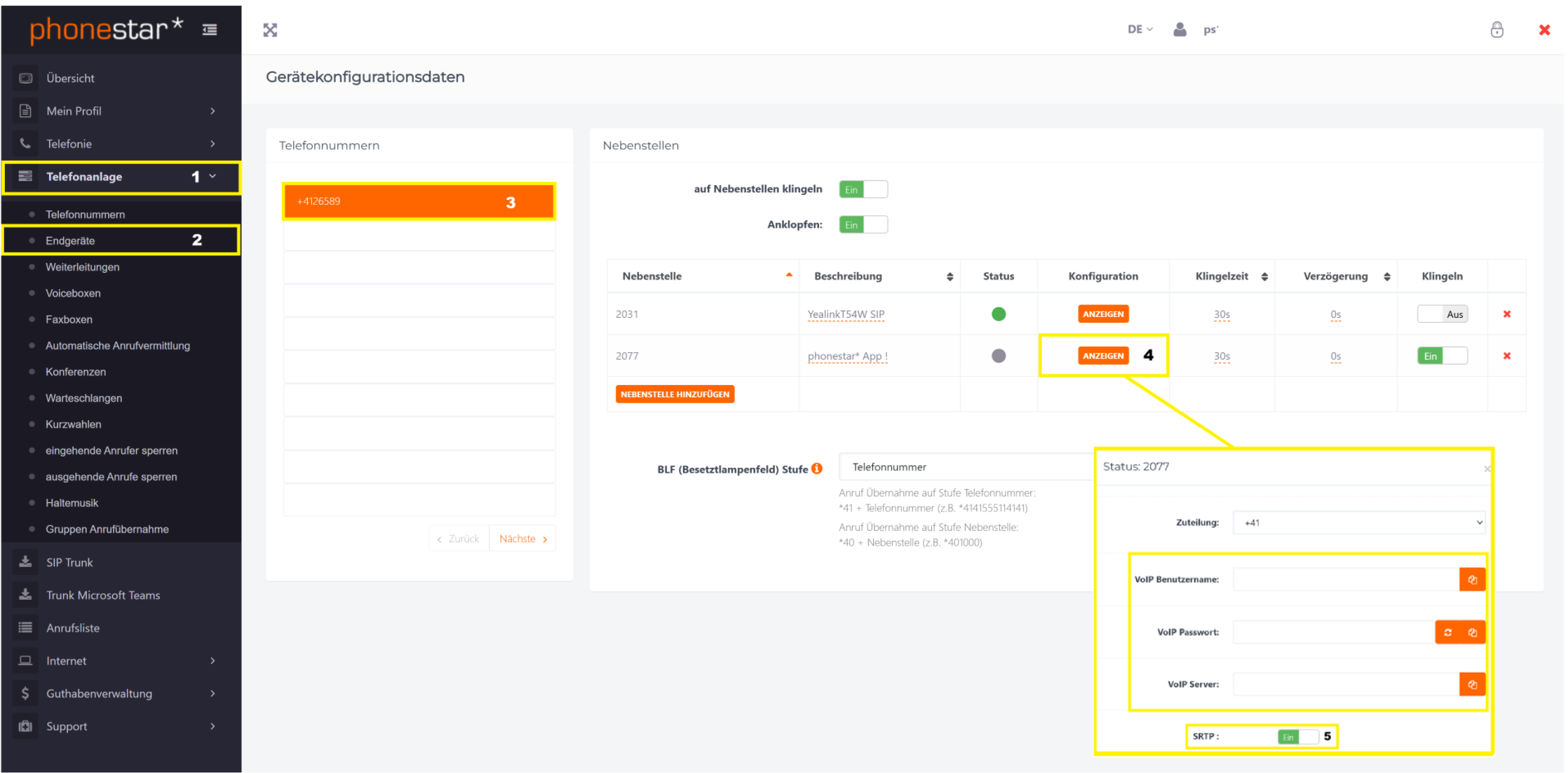
Task: Disable the Anklopfen switch
Action: tap(863, 224)
